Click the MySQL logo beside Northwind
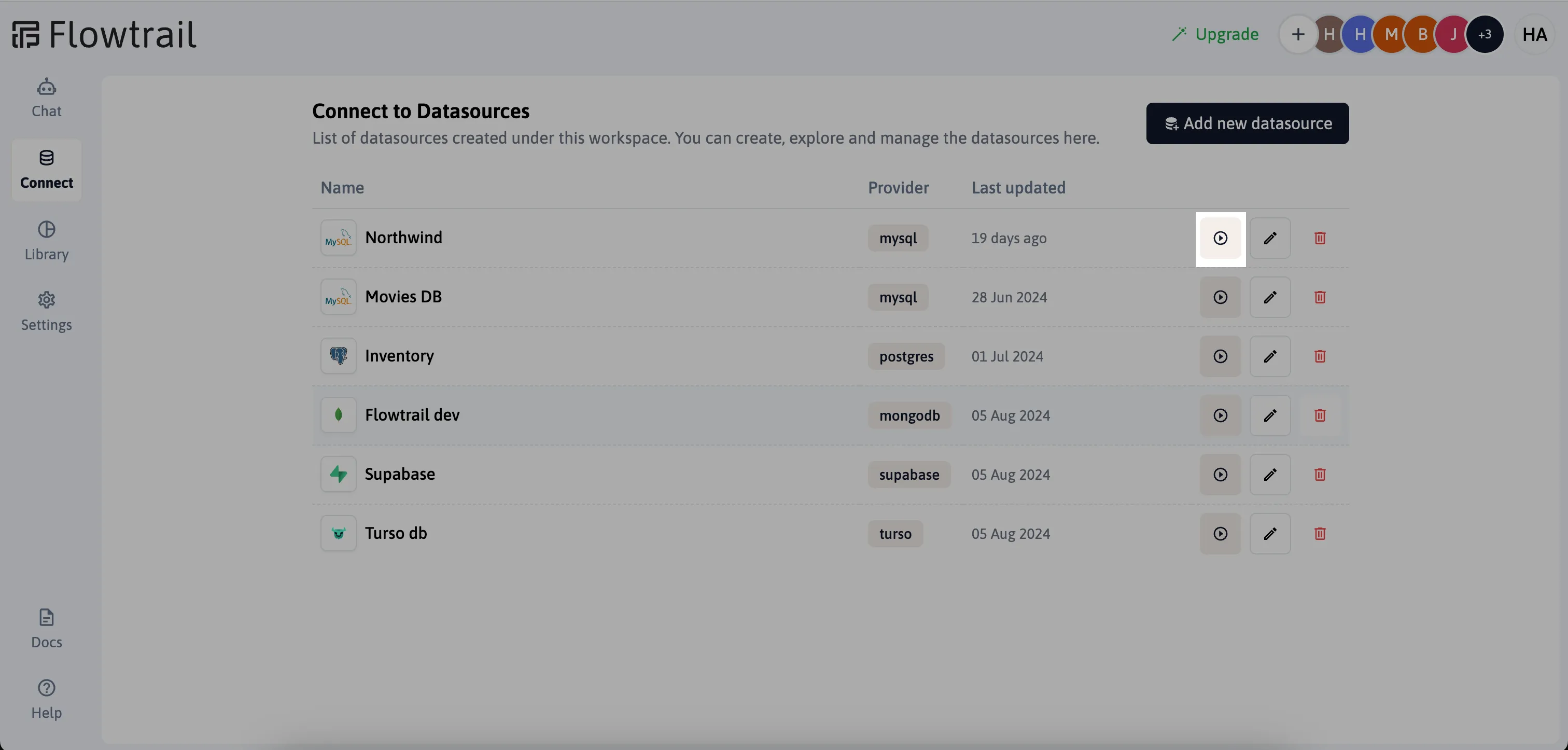Image resolution: width=1568 pixels, height=750 pixels. click(x=339, y=238)
